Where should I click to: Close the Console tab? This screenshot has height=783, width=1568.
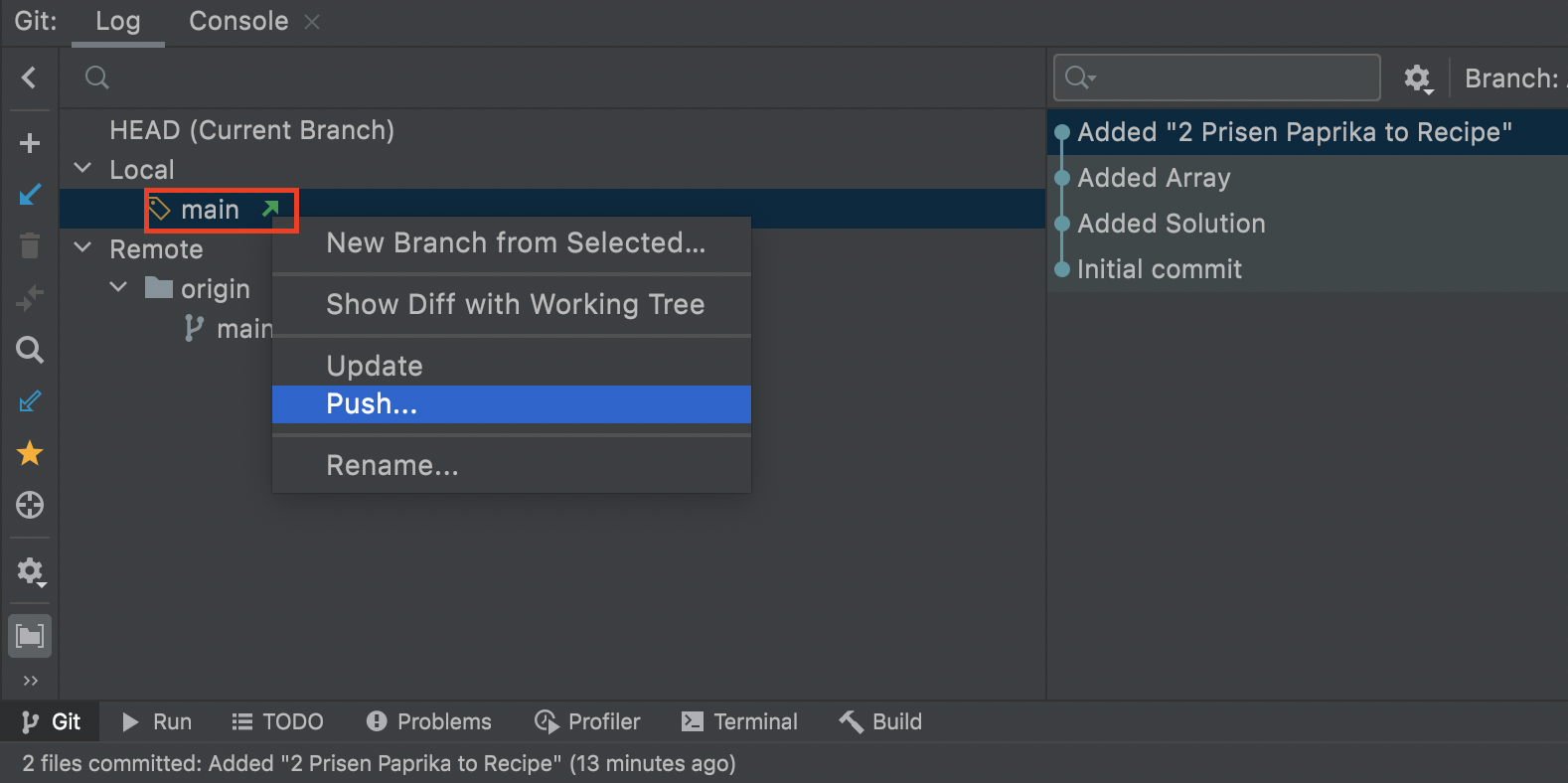pyautogui.click(x=312, y=22)
